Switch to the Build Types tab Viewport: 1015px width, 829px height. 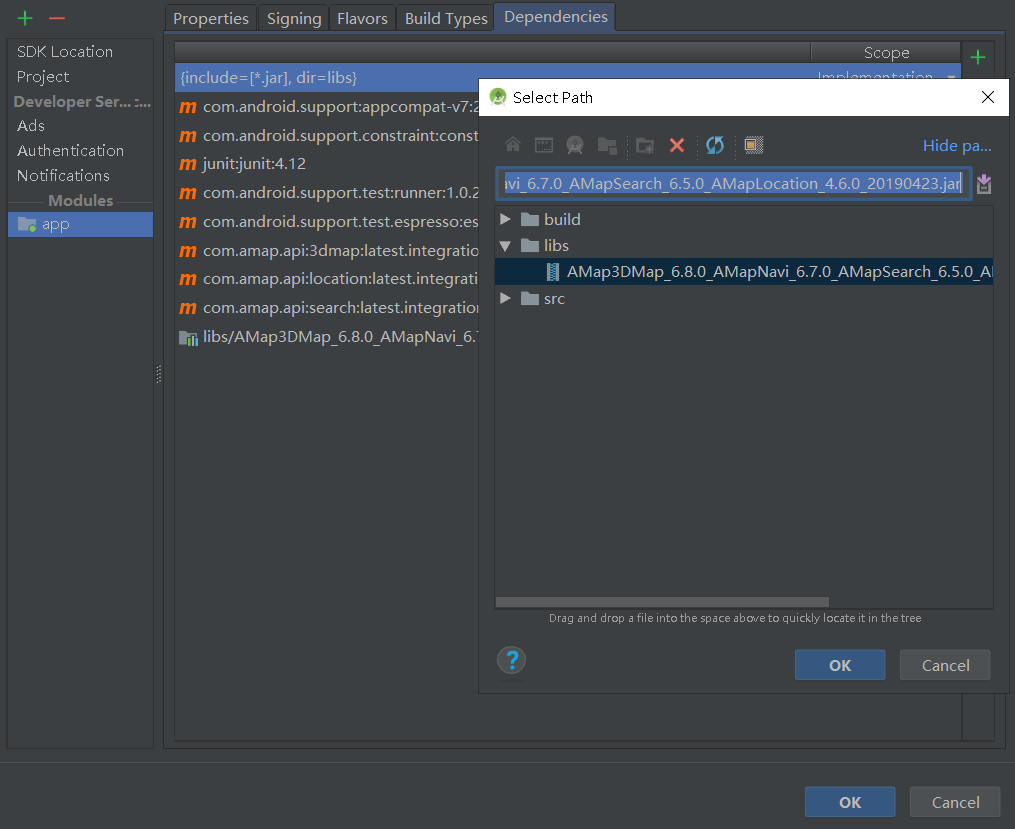pos(444,17)
